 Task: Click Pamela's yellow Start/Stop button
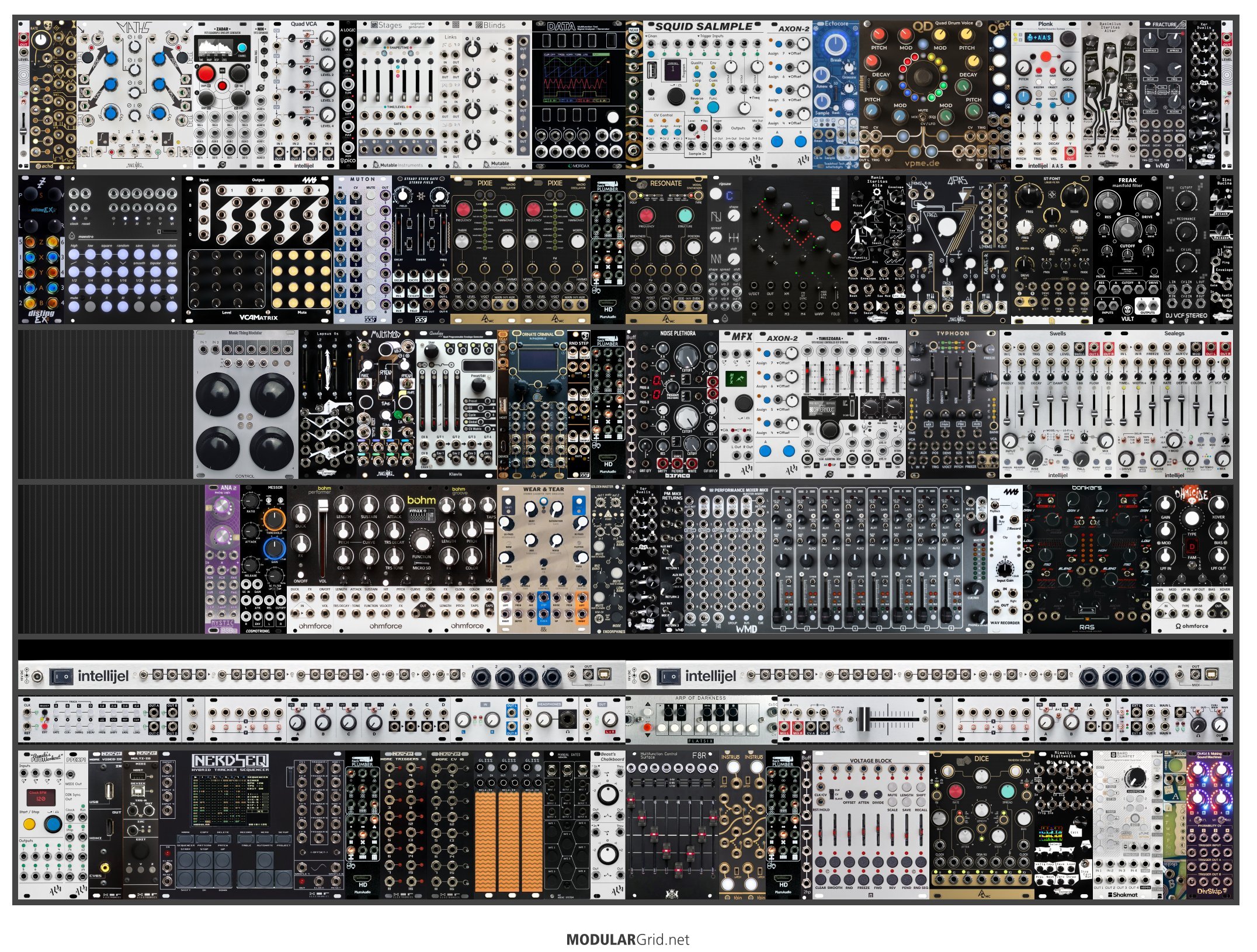tap(29, 825)
